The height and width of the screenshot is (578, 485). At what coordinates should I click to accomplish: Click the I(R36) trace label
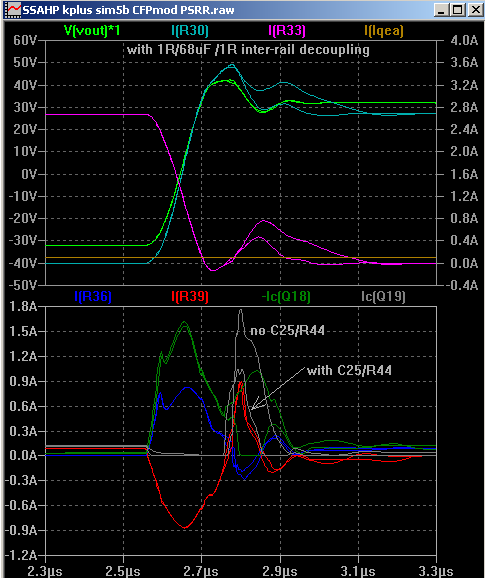pos(93,296)
